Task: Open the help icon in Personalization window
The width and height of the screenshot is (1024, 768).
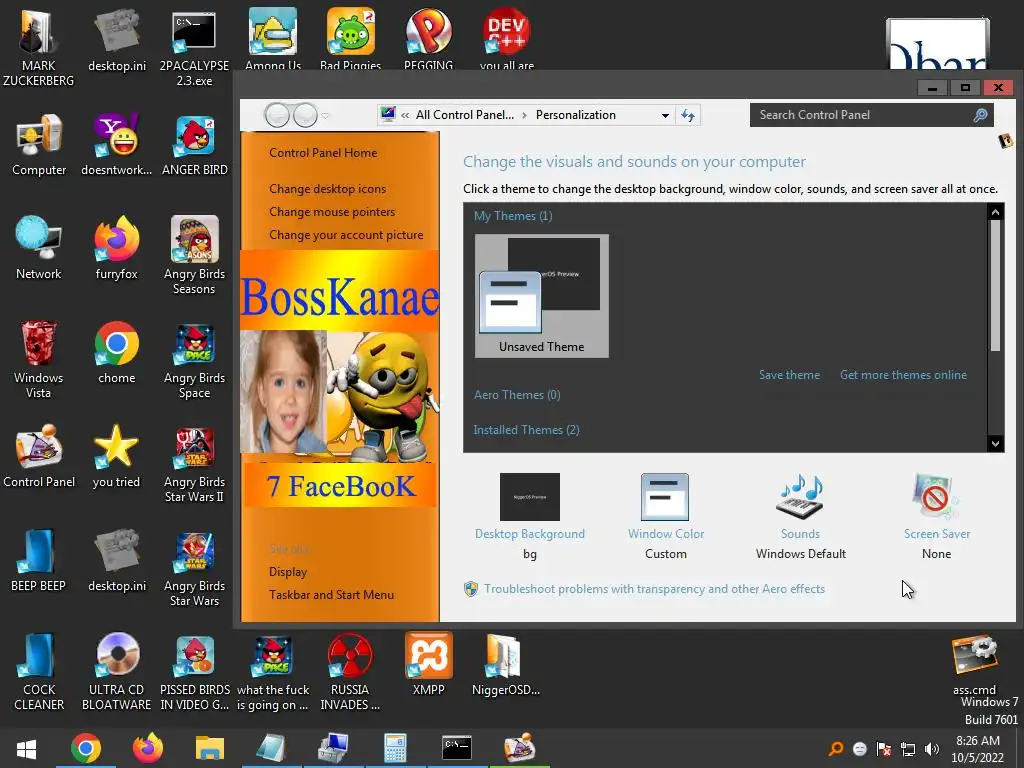Action: click(x=1006, y=140)
